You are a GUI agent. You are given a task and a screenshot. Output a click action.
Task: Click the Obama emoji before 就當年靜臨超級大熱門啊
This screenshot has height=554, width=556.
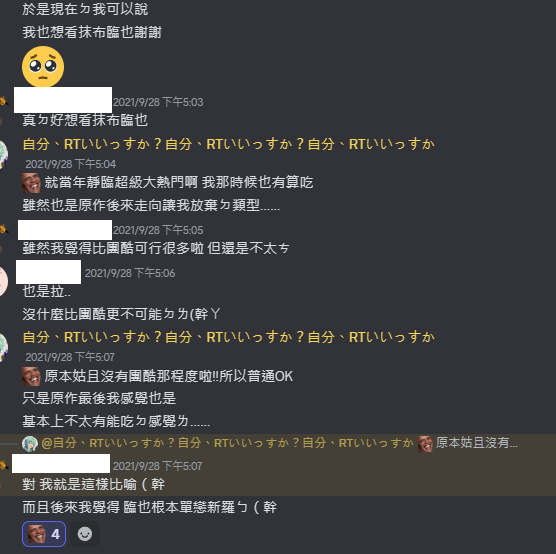tap(31, 183)
